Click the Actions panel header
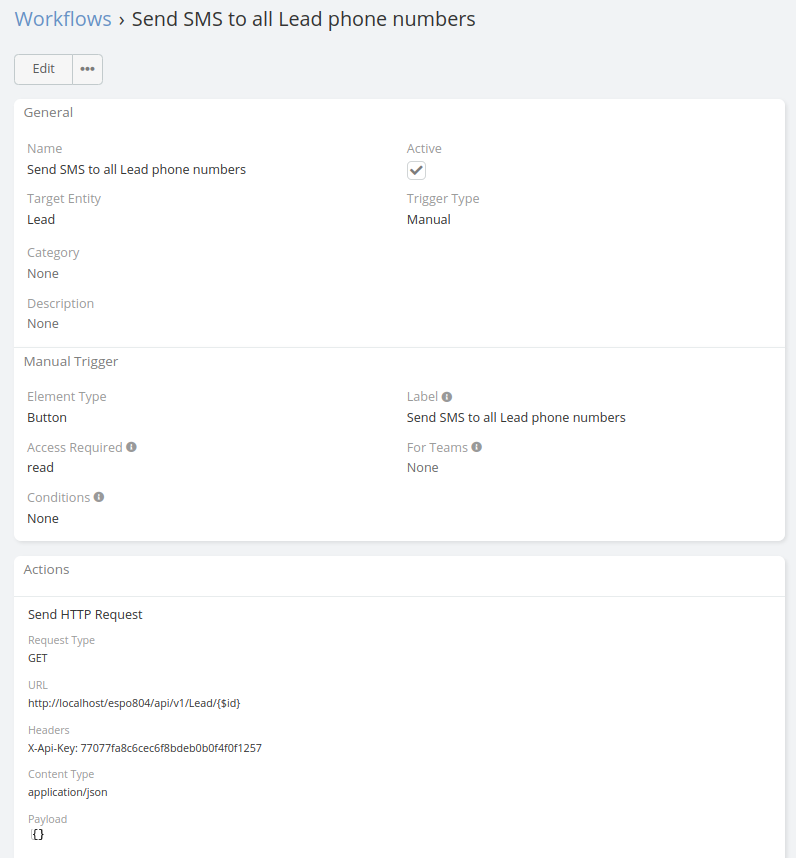796x858 pixels. click(x=47, y=570)
